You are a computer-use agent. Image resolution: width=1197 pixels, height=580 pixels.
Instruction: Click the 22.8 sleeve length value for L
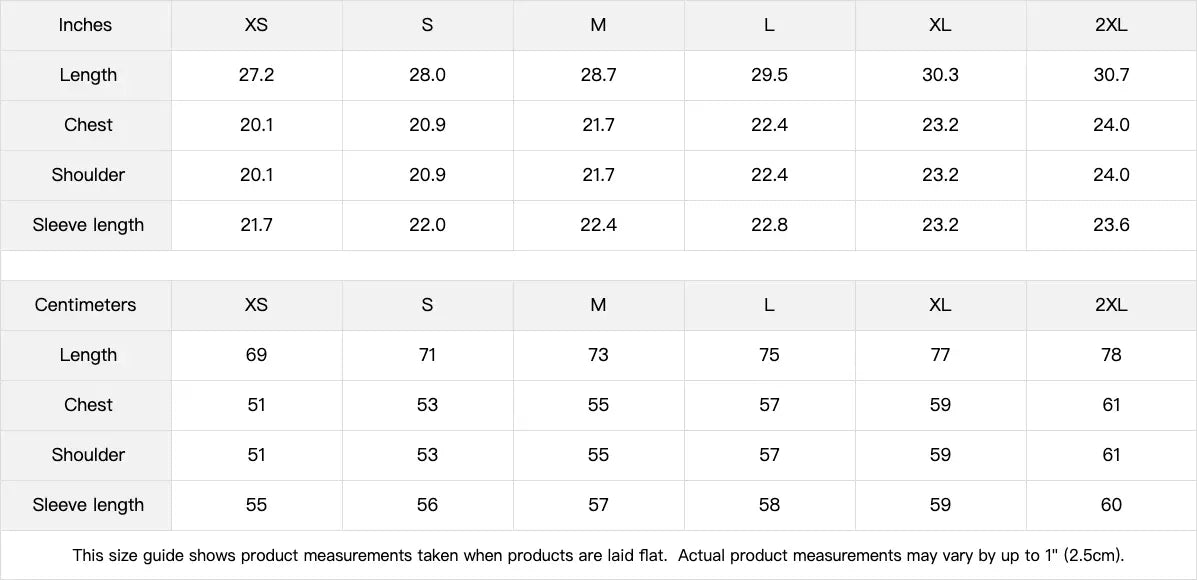pos(769,225)
